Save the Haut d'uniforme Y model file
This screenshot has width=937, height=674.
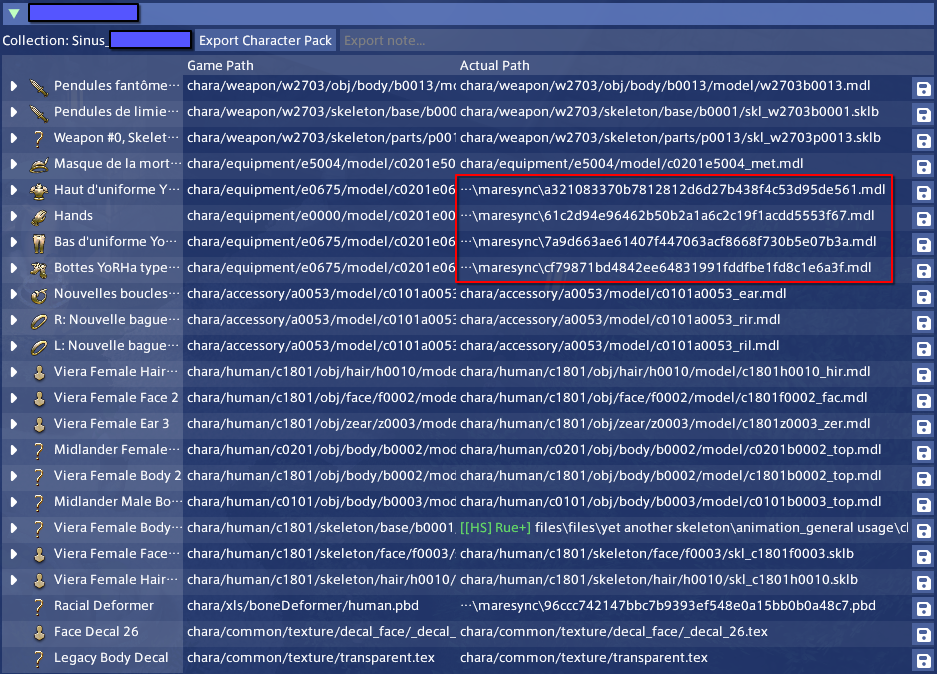tap(923, 193)
